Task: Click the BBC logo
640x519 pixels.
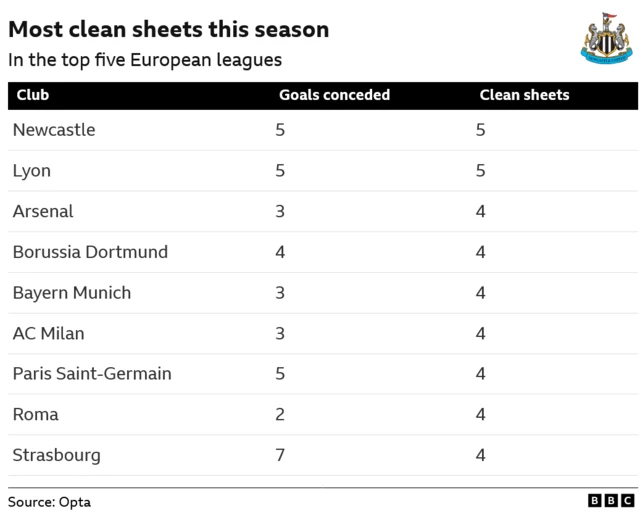Action: 612,501
